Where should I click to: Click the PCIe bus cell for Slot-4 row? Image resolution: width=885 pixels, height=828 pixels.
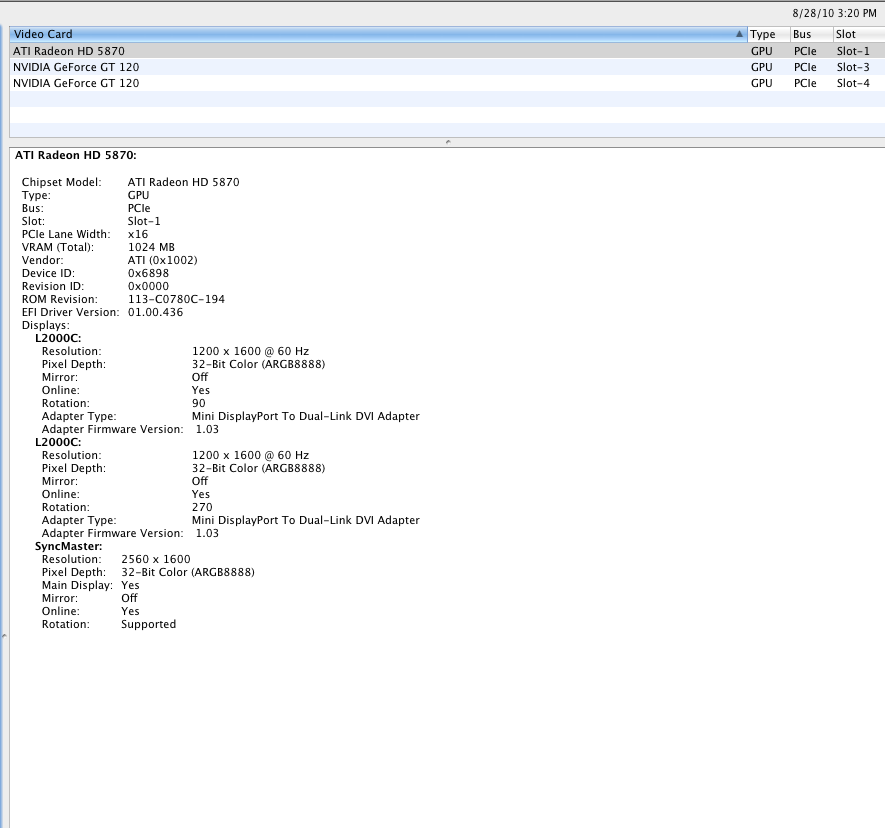(805, 83)
